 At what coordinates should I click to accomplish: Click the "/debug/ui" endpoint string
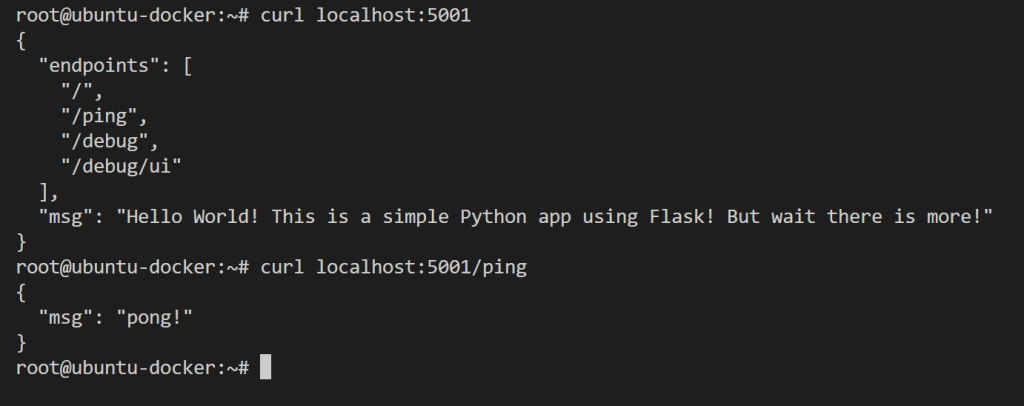120,166
